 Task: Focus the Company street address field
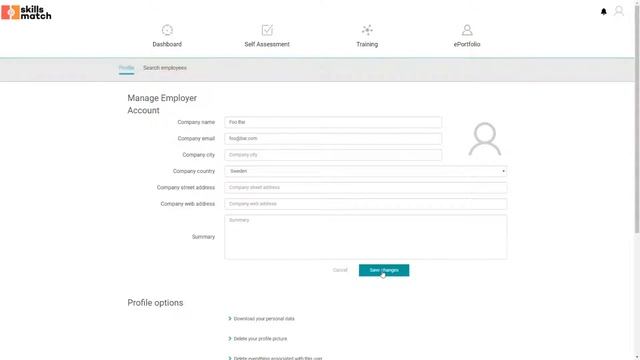pos(366,187)
